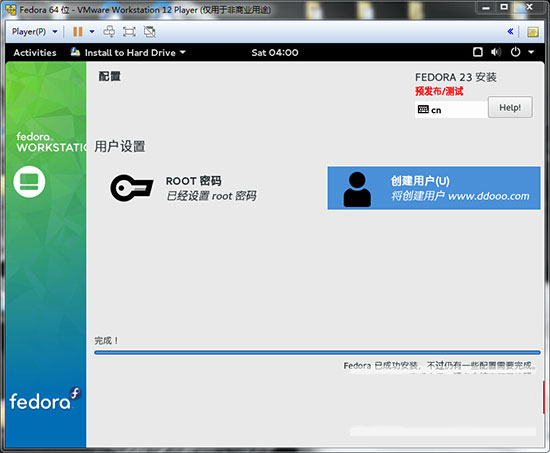550x453 pixels.
Task: Click the 配置 title text
Action: pos(109,76)
